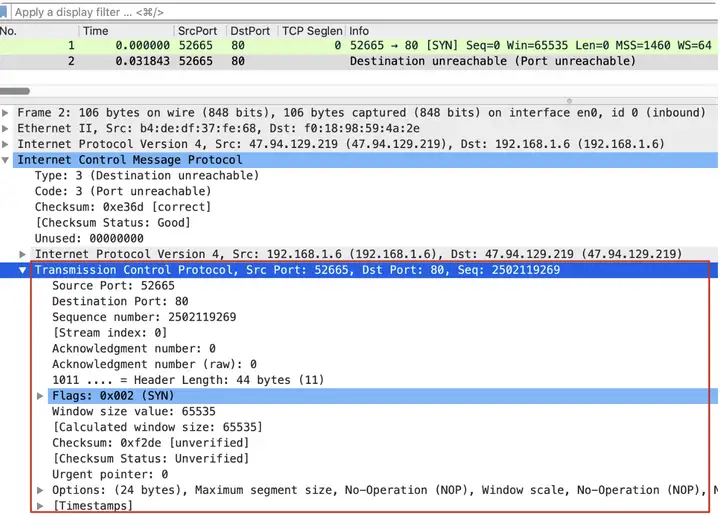Select inner IPv4 line Dst 47.94.129.219
The height and width of the screenshot is (516, 720).
coord(359,254)
